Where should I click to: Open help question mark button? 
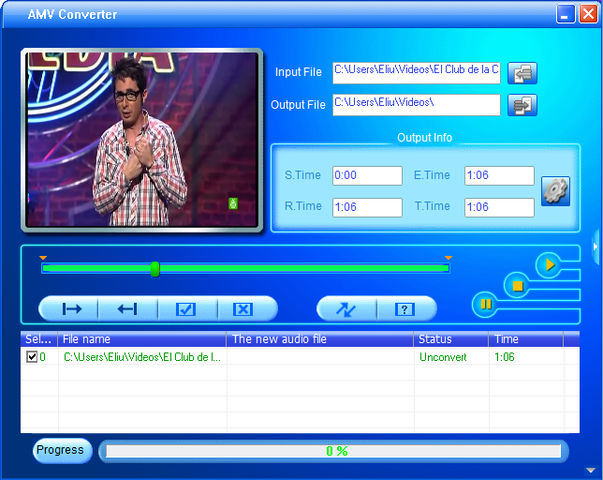(x=406, y=309)
